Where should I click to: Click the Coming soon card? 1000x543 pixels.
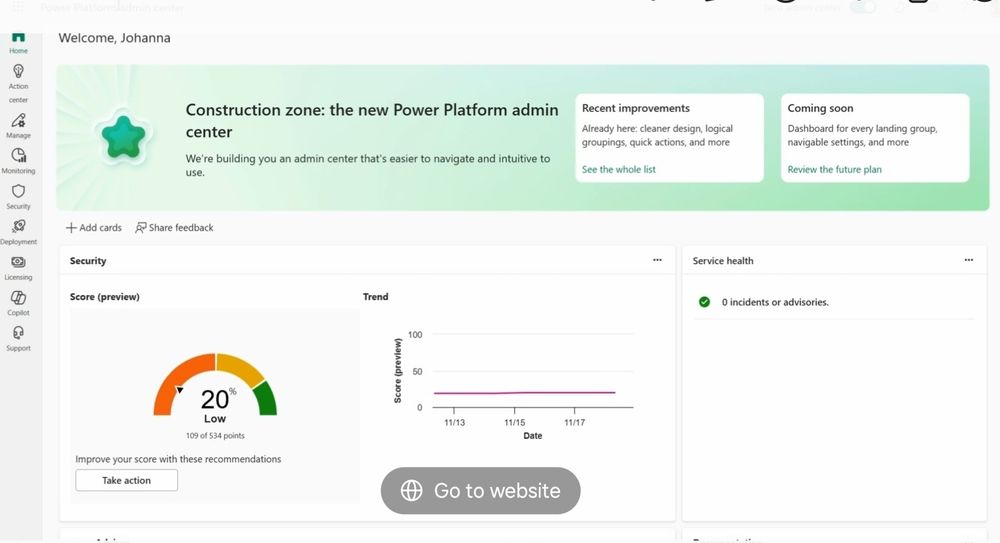coord(875,138)
